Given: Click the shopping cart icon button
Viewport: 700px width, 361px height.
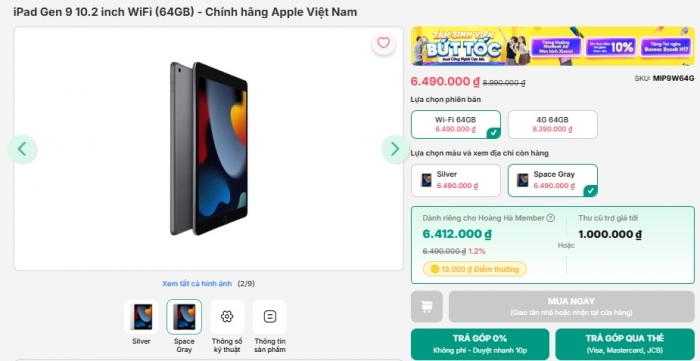Looking at the screenshot, I should pos(427,307).
